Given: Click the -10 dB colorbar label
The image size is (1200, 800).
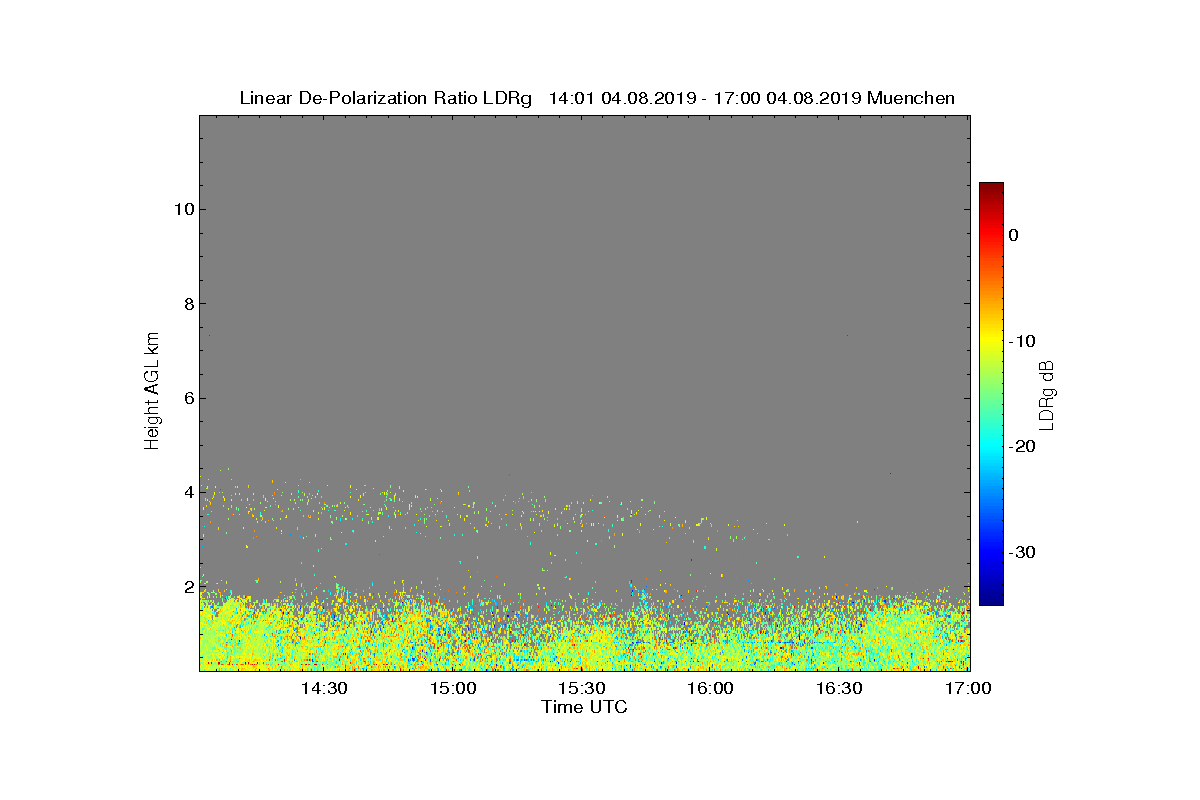Looking at the screenshot, I should click(1021, 341).
